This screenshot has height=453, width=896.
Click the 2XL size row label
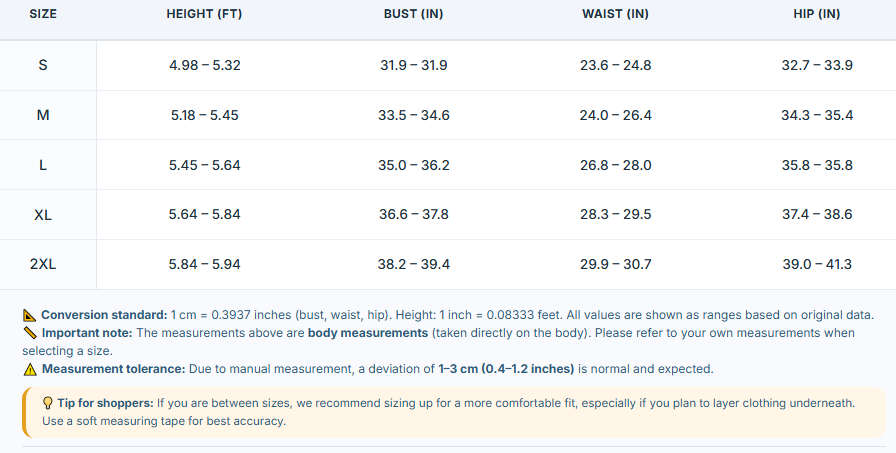click(43, 264)
